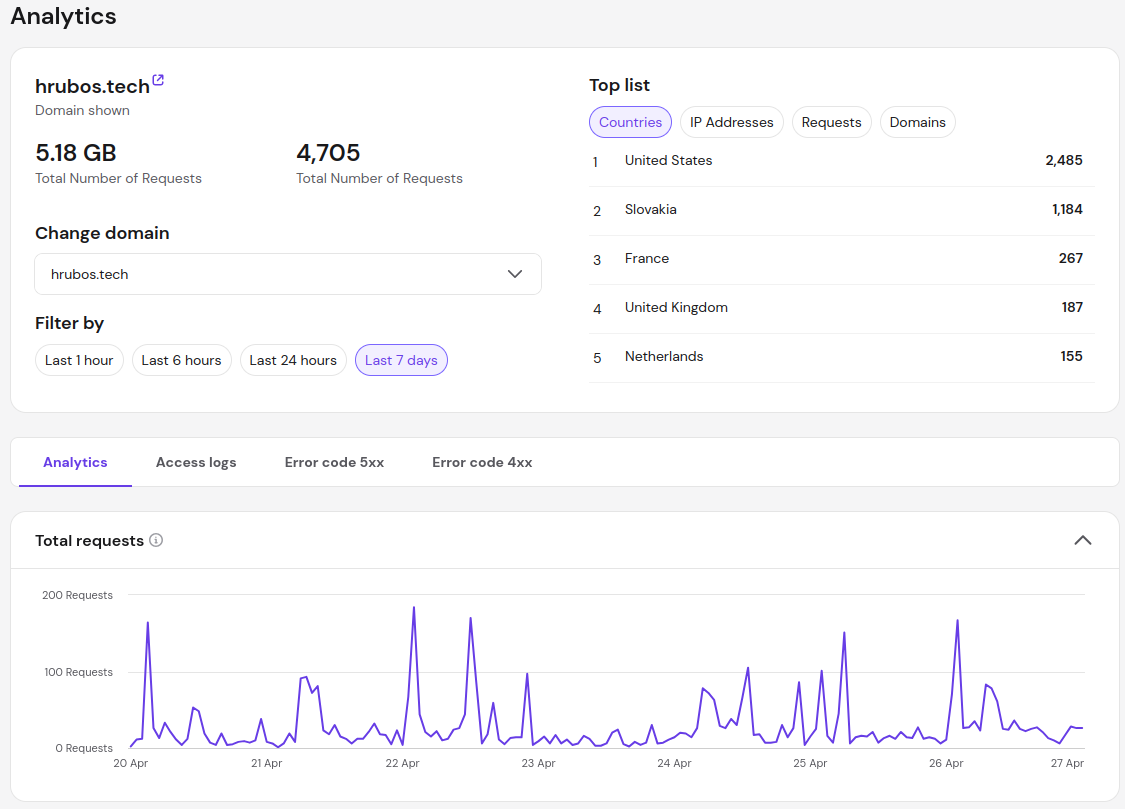
Task: Filter by Last 1 hour
Action: 79,360
